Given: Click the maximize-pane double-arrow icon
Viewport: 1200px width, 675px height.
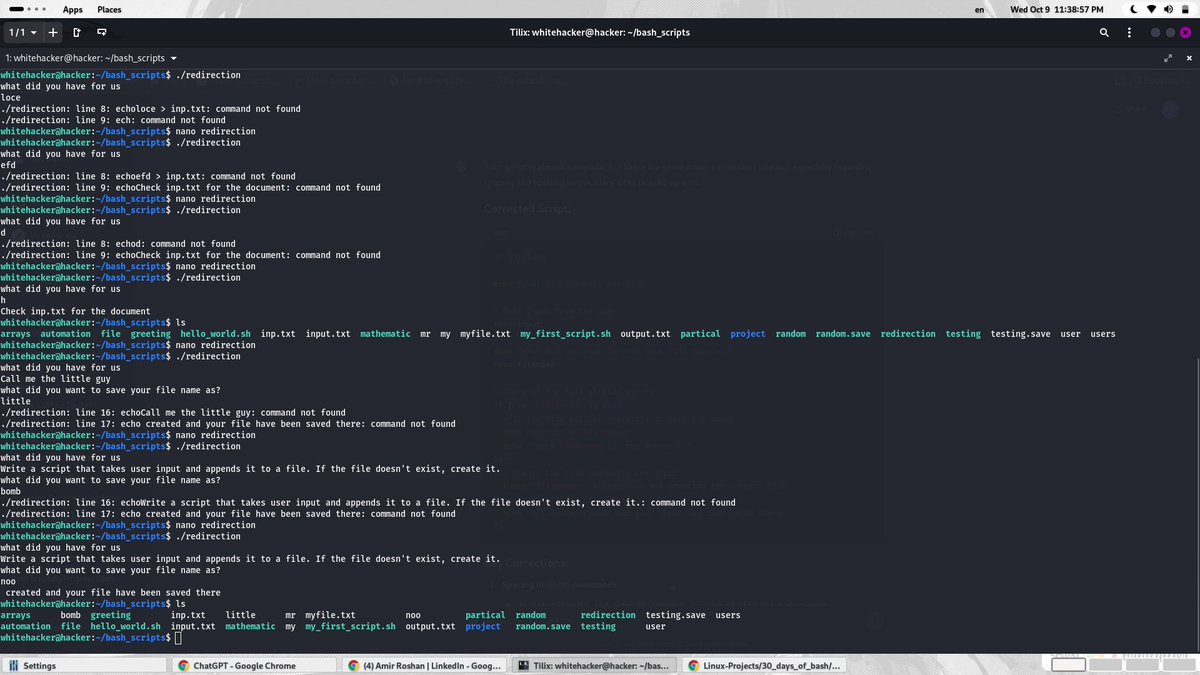Looking at the screenshot, I should (x=1168, y=58).
